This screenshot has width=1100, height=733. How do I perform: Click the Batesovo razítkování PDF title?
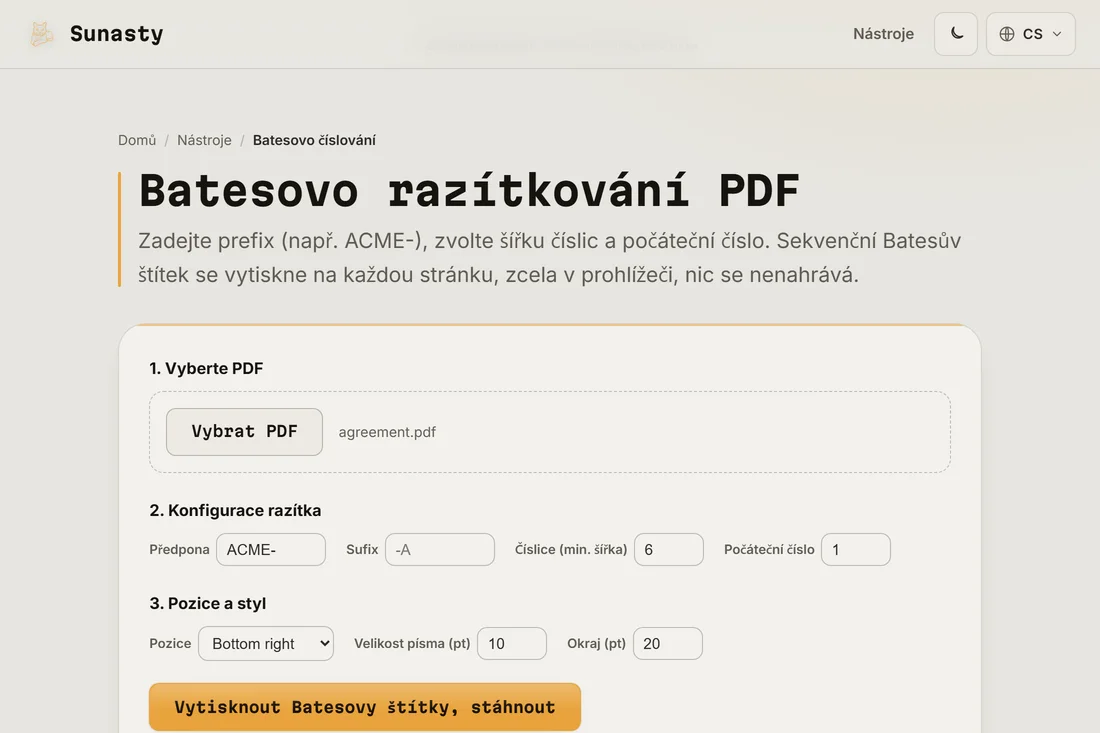(x=469, y=190)
